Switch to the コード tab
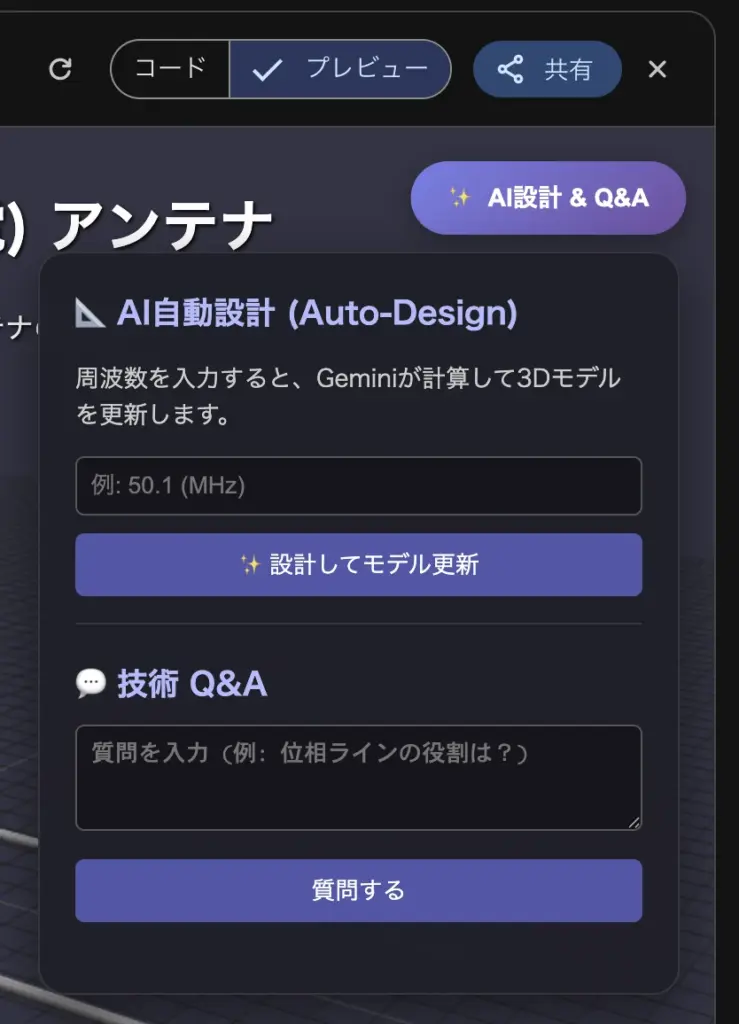The image size is (739, 1024). [171, 69]
